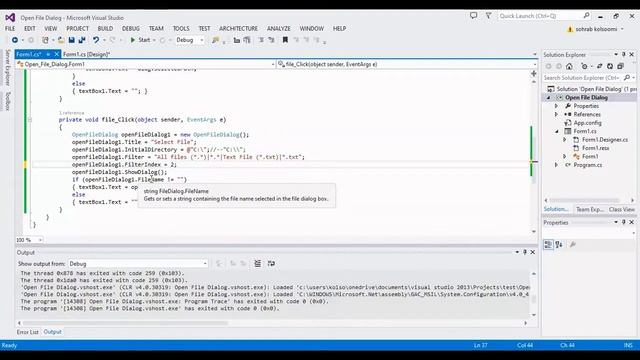
Task: Open the feedback speech-bubble icon
Action: pos(473,16)
